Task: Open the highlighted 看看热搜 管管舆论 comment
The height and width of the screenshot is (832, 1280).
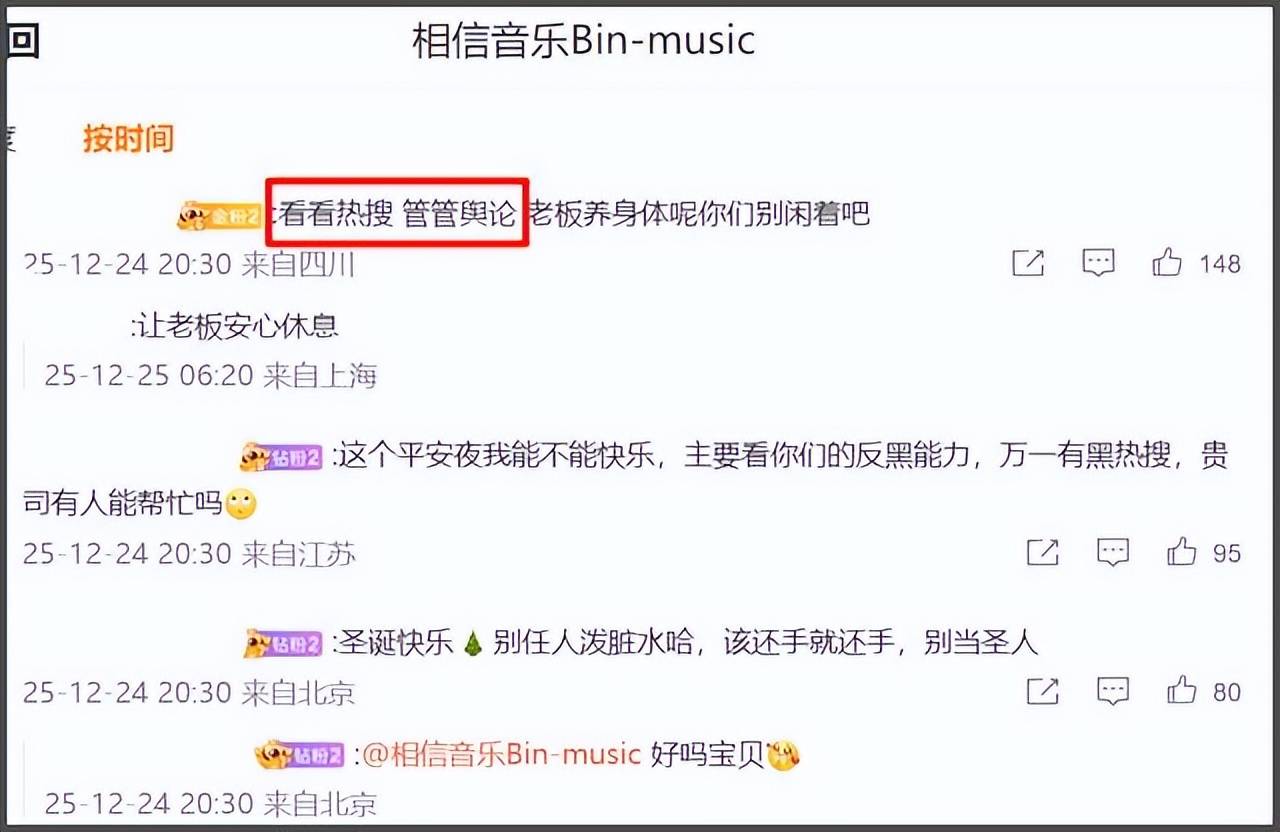Action: pyautogui.click(x=397, y=213)
